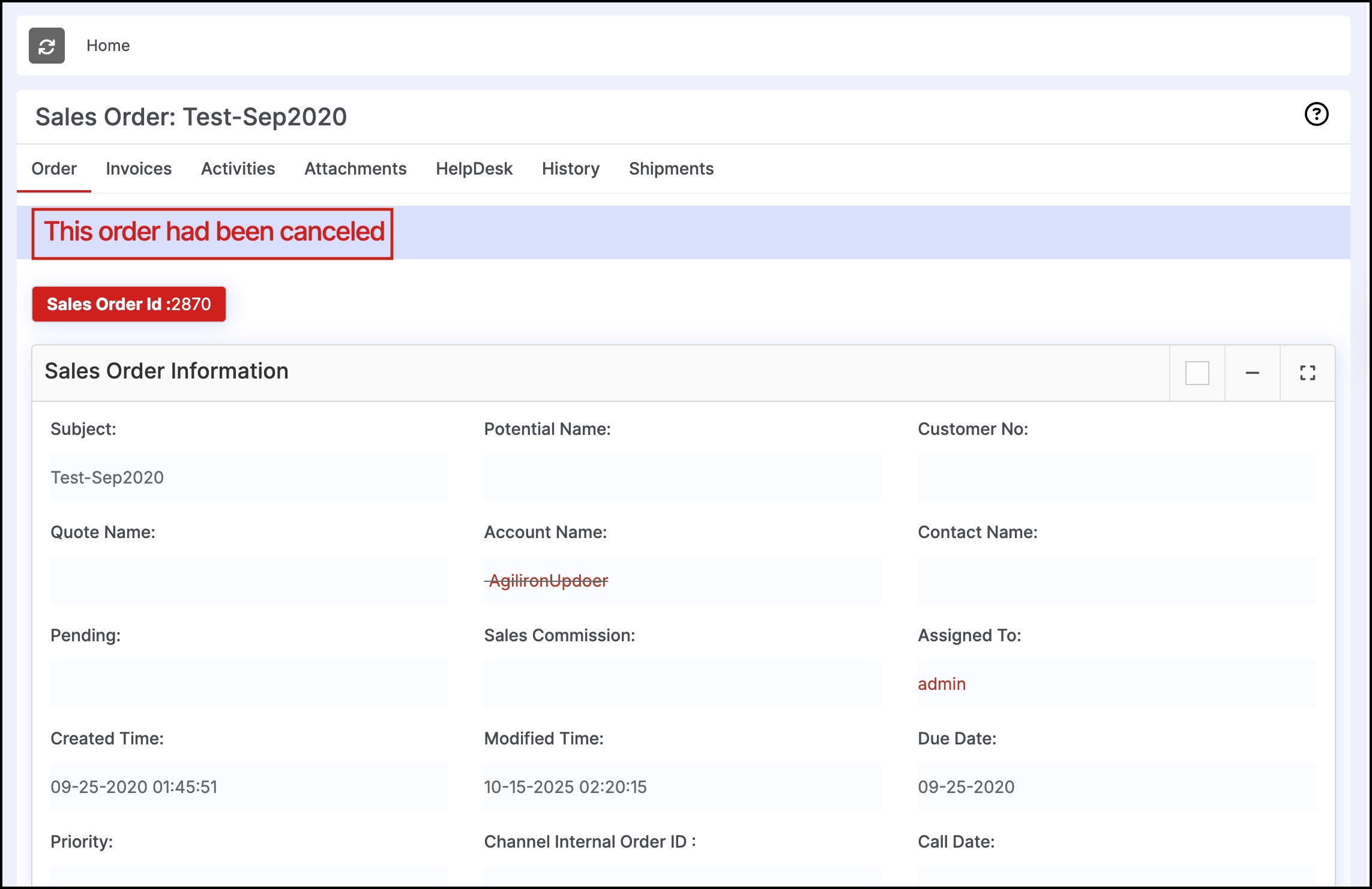Open the Activities tab
This screenshot has height=889, width=1372.
point(238,169)
